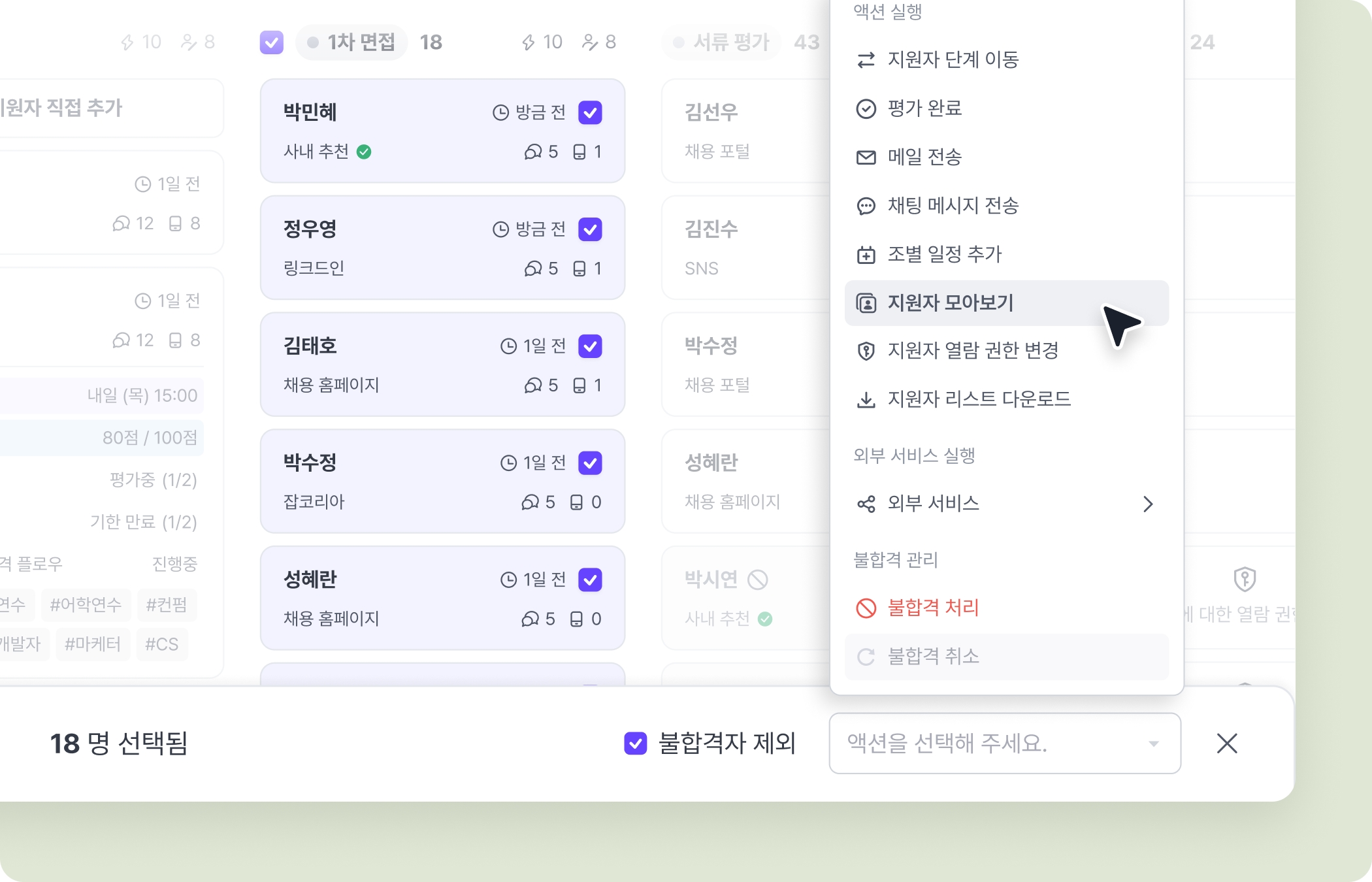The width and height of the screenshot is (1372, 882).
Task: Expand the 외부 서비스 submenu chevron
Action: click(x=1148, y=504)
